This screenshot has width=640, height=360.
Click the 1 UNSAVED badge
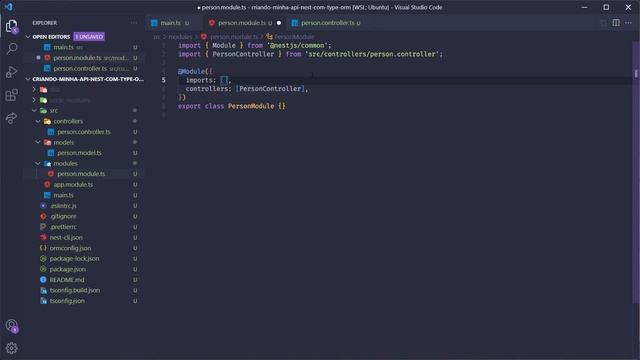89,37
